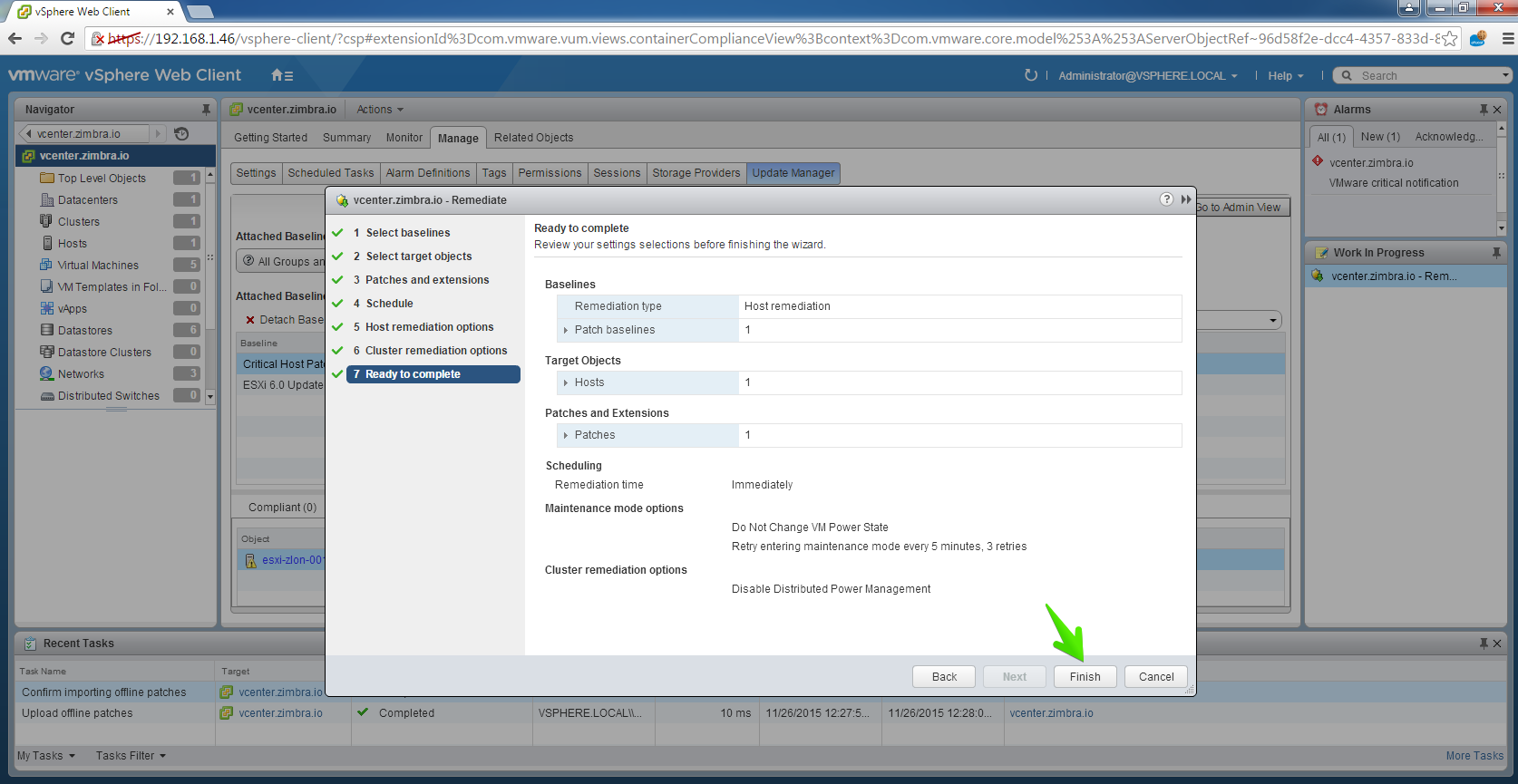Click the browser back arrow
The image size is (1518, 784).
15,38
